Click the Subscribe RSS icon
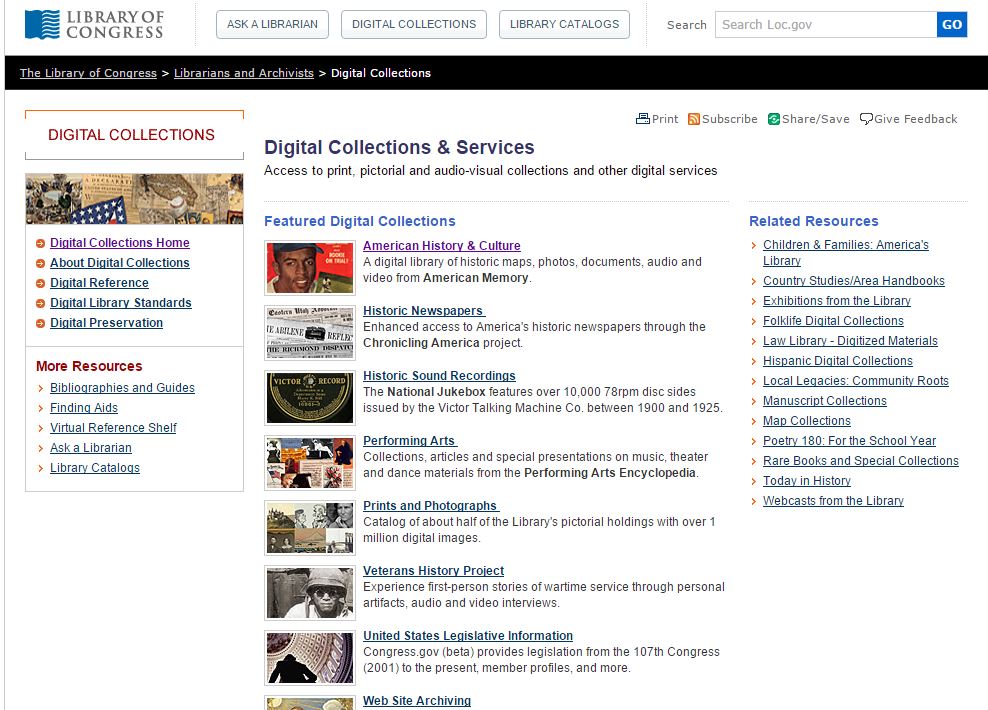The width and height of the screenshot is (988, 710). point(694,119)
